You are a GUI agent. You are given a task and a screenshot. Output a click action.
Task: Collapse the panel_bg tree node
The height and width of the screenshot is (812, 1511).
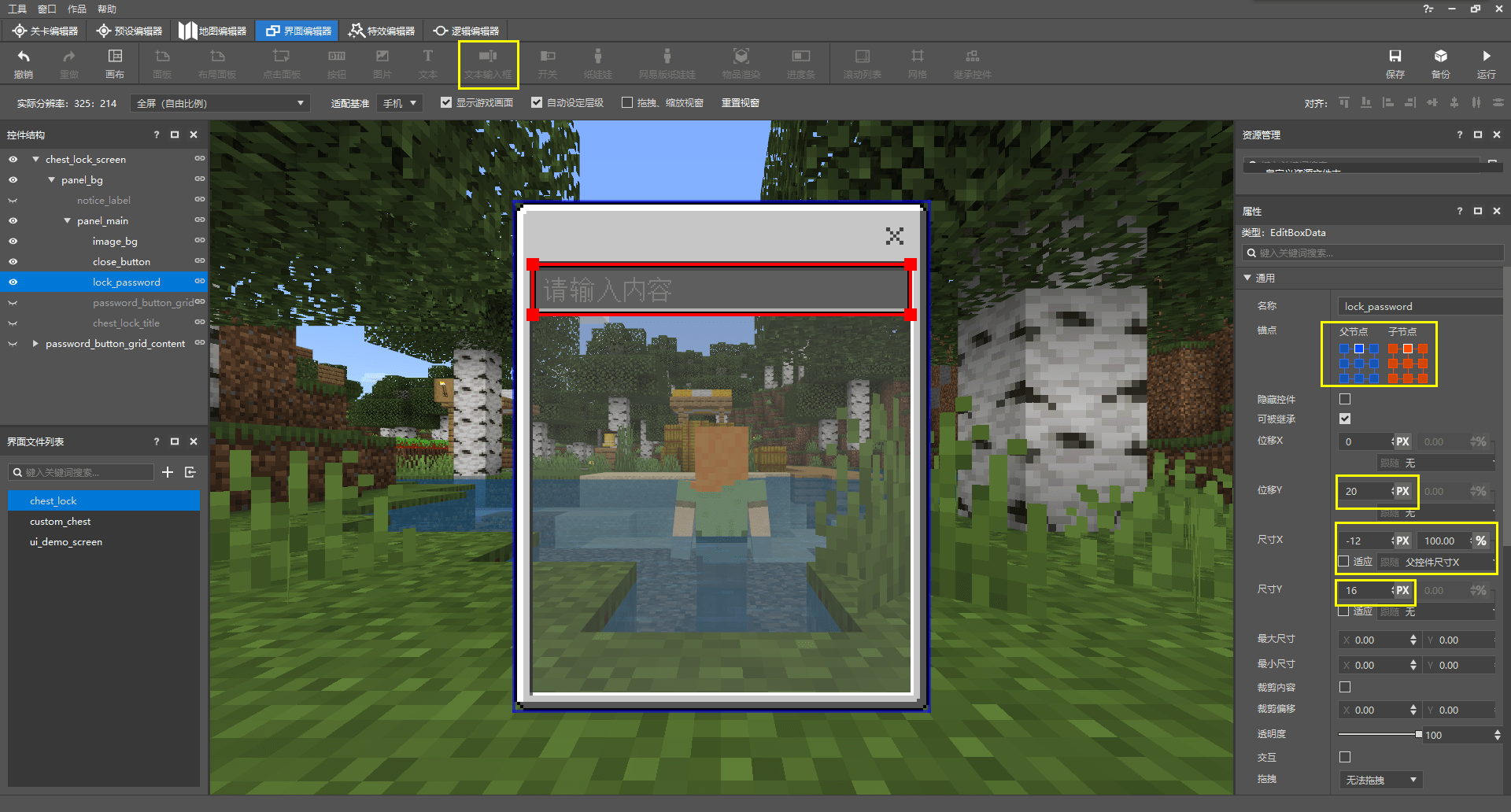[51, 180]
